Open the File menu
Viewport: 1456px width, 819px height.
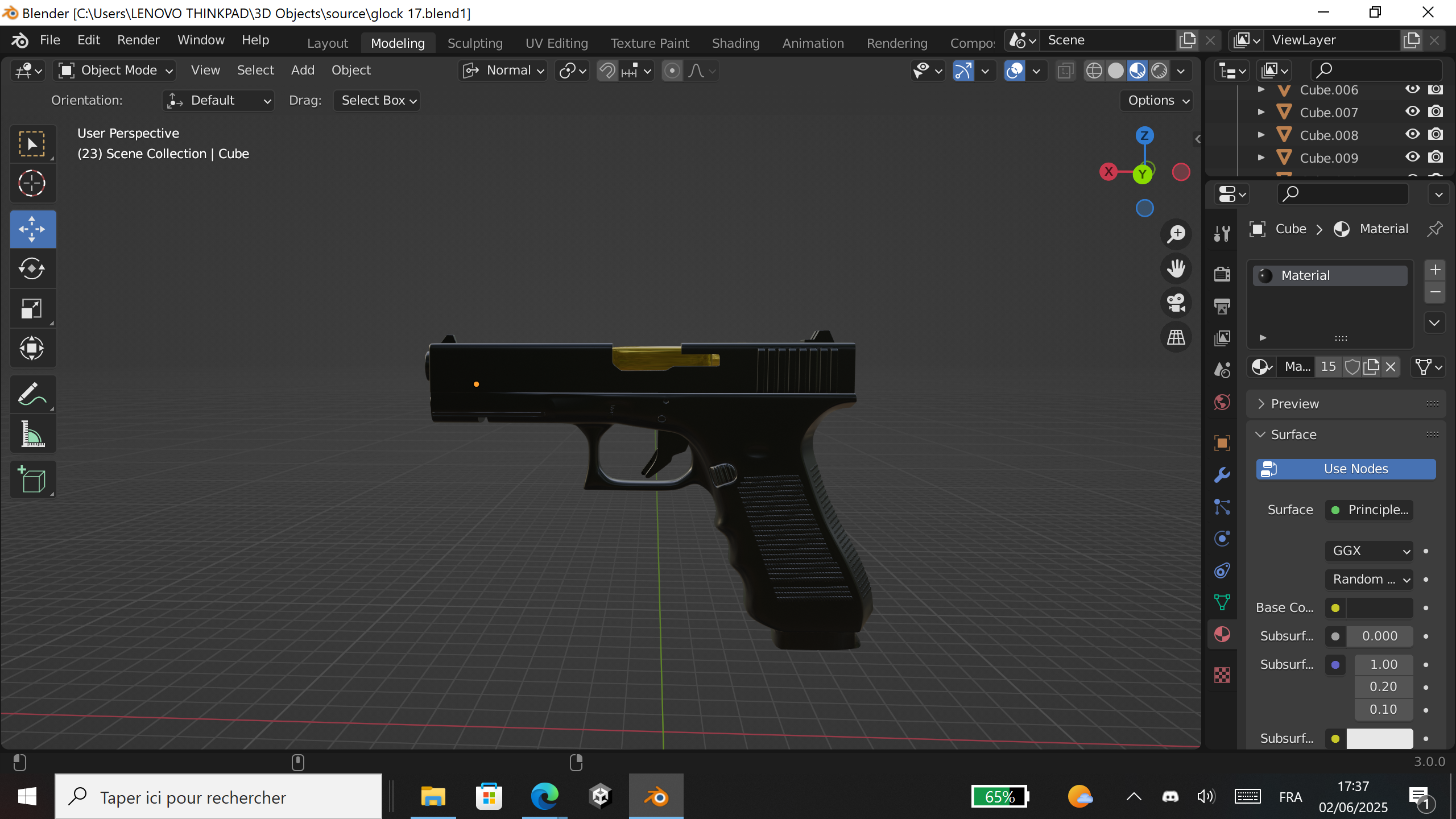point(49,40)
